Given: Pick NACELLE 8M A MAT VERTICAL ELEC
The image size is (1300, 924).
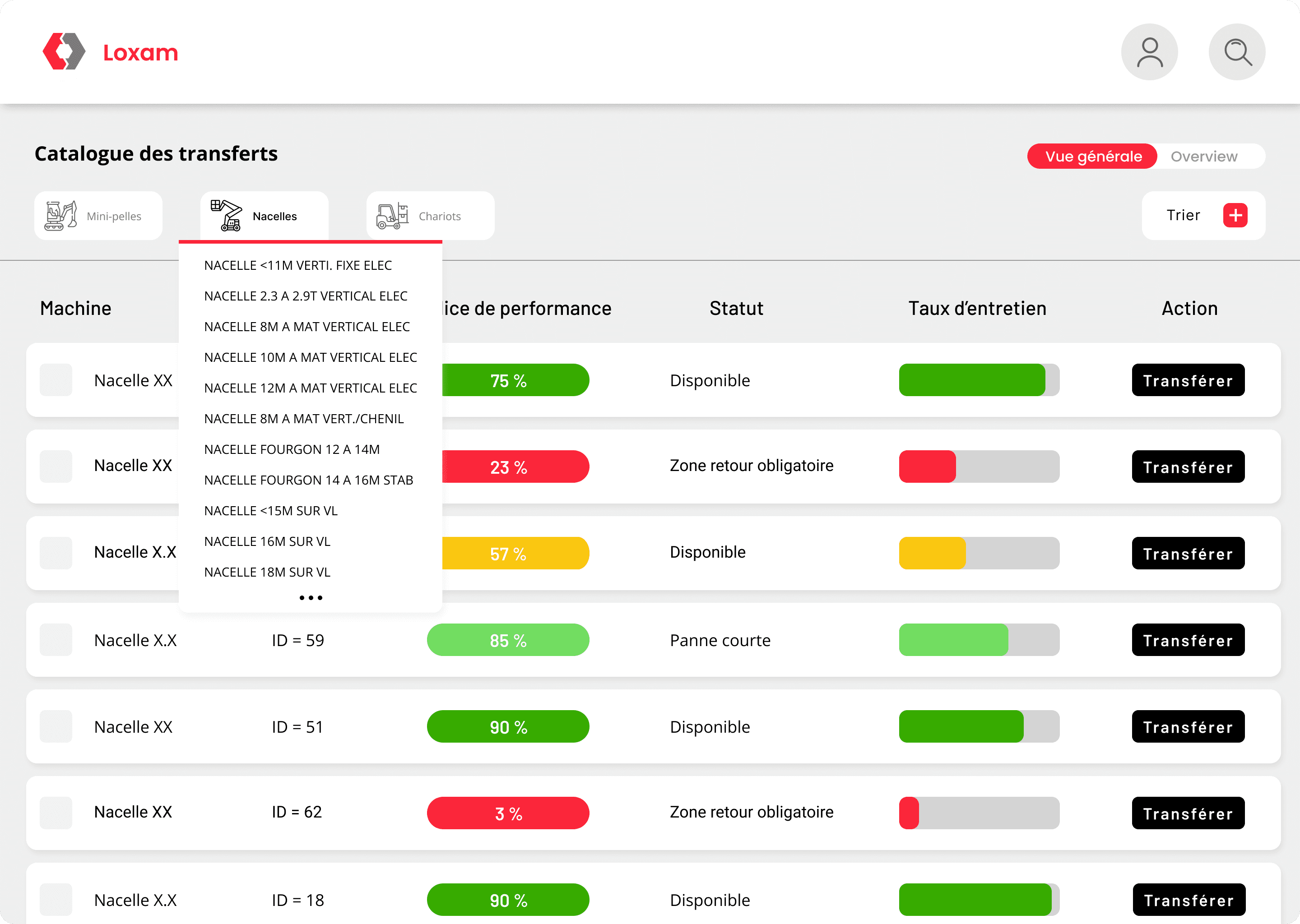Looking at the screenshot, I should pos(307,327).
